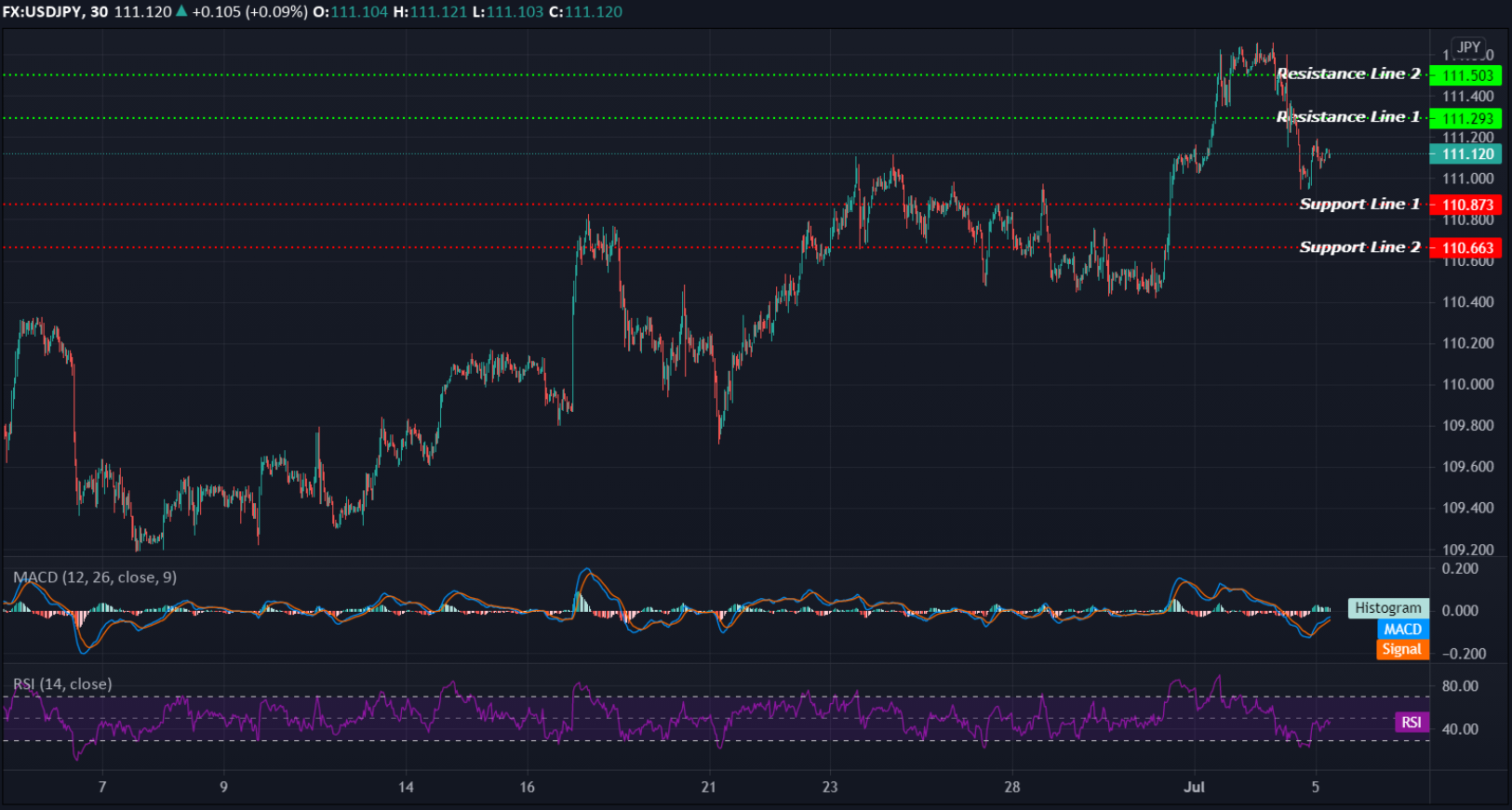Viewport: 1512px width, 810px height.
Task: Click the JPY currency button on price axis
Action: tap(1469, 47)
